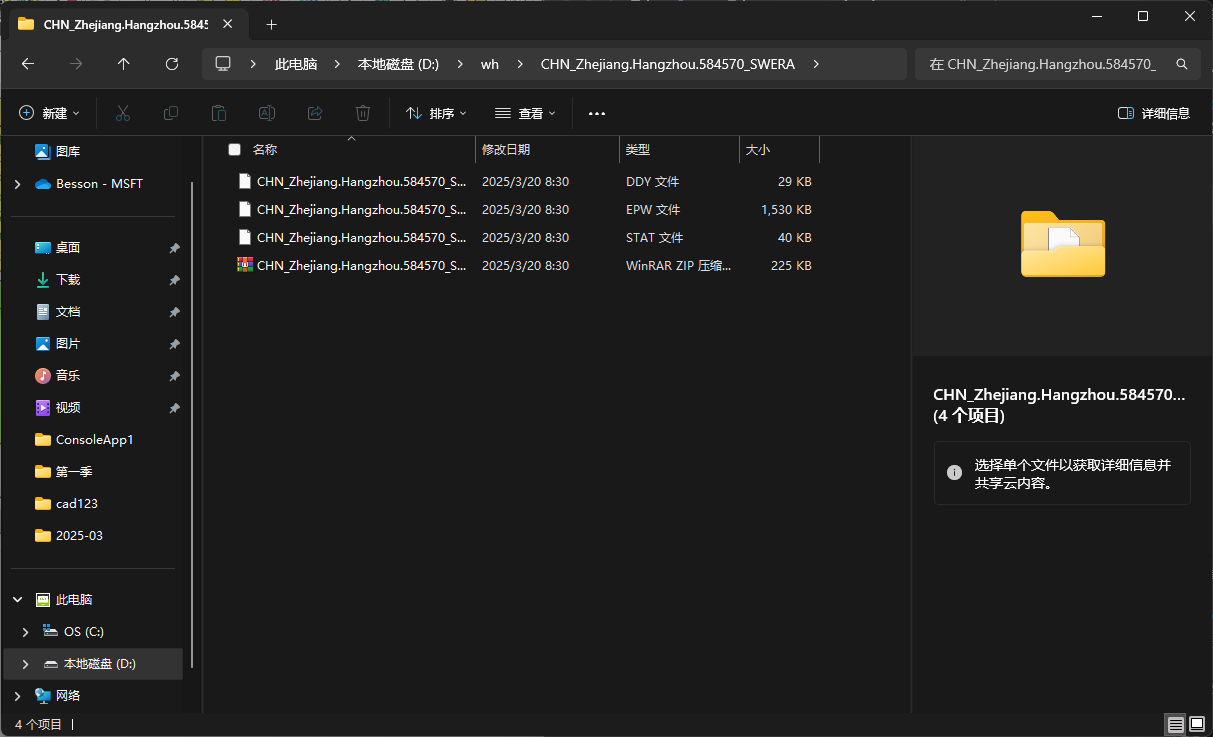Navigate to 此电脑 breadcrumb
Screen dimensions: 1213x737
click(296, 64)
